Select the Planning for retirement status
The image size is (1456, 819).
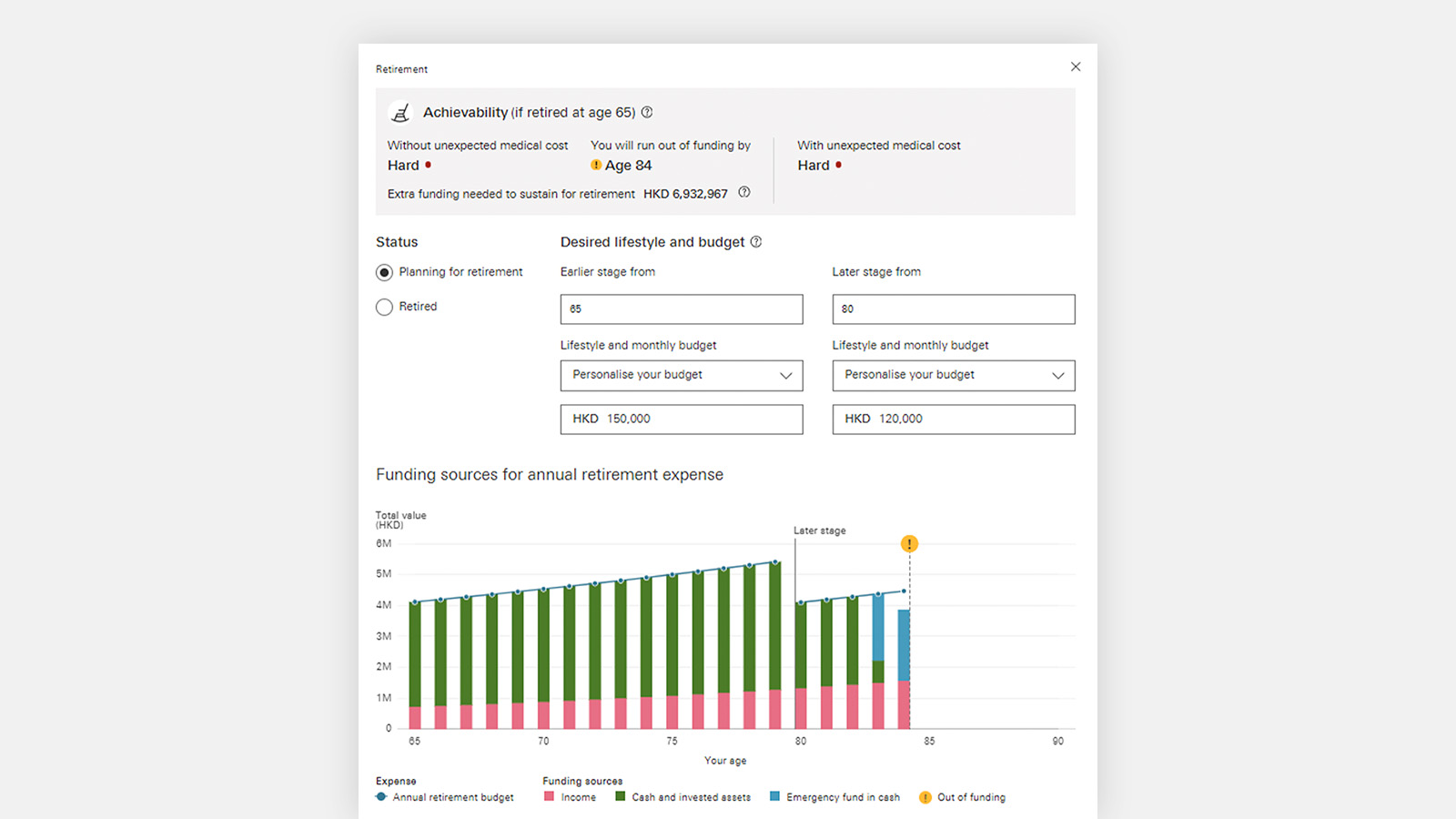coord(384,272)
